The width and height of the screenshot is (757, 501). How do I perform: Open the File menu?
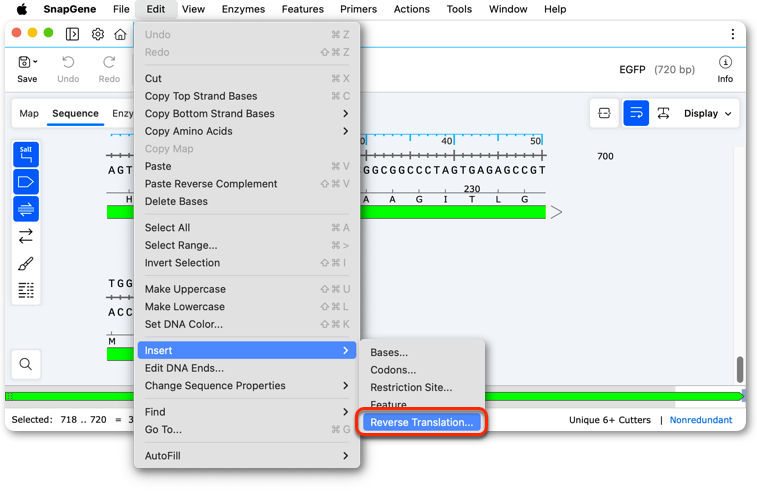(121, 9)
